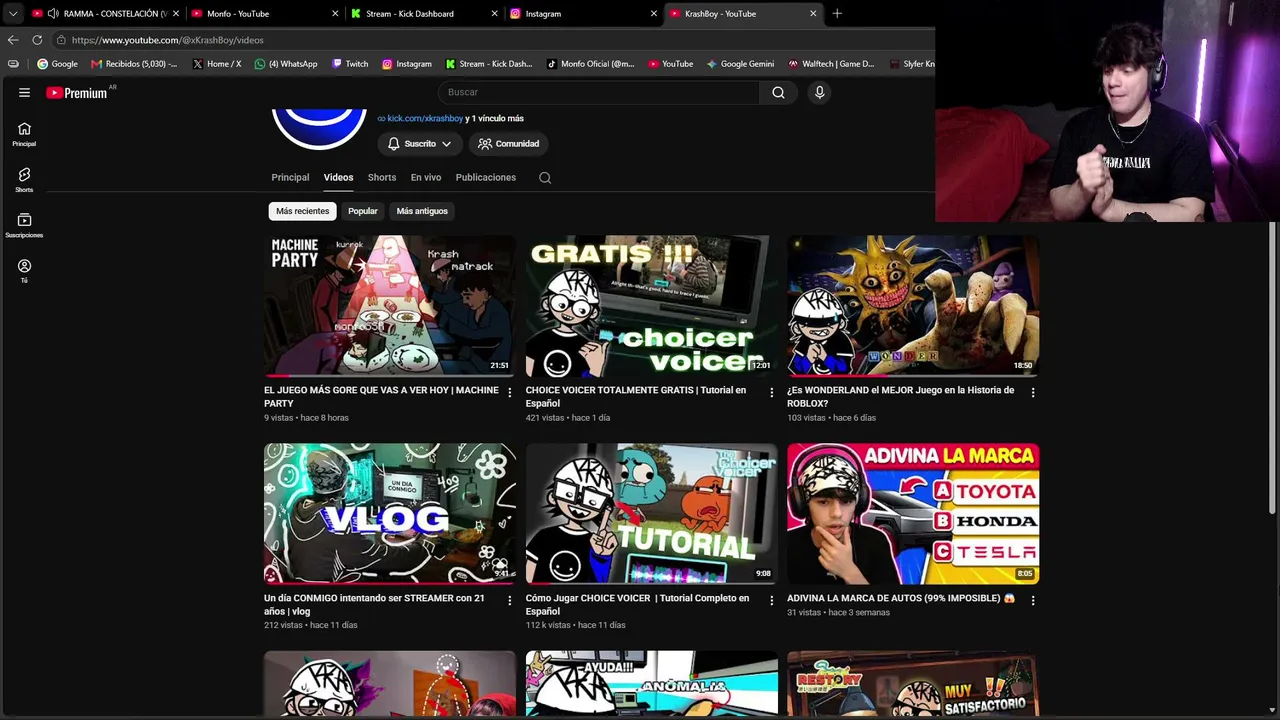Screen dimensions: 1280x720
Task: Open the Google Gemini bookmark
Action: pos(740,64)
